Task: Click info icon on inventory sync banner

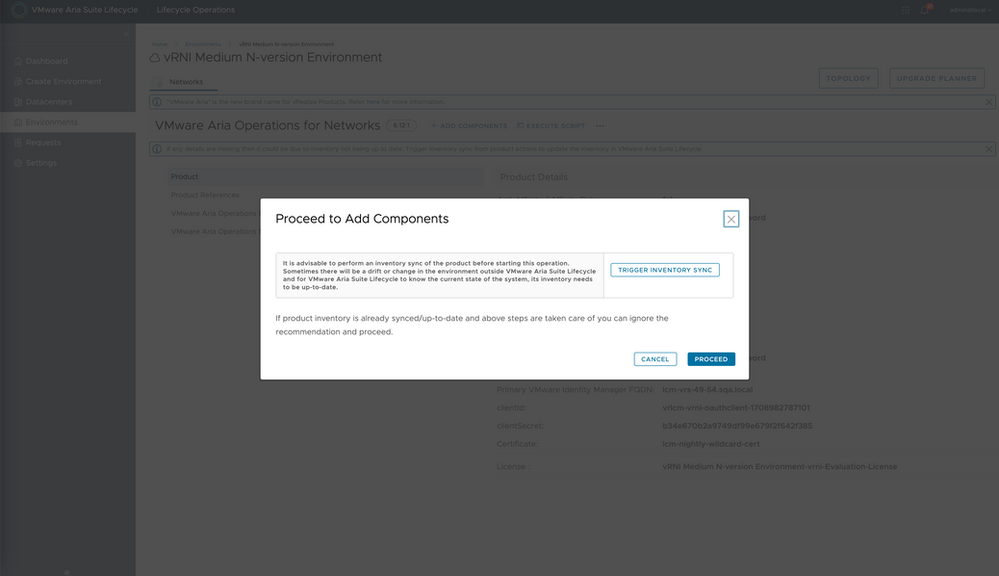Action: [x=157, y=149]
